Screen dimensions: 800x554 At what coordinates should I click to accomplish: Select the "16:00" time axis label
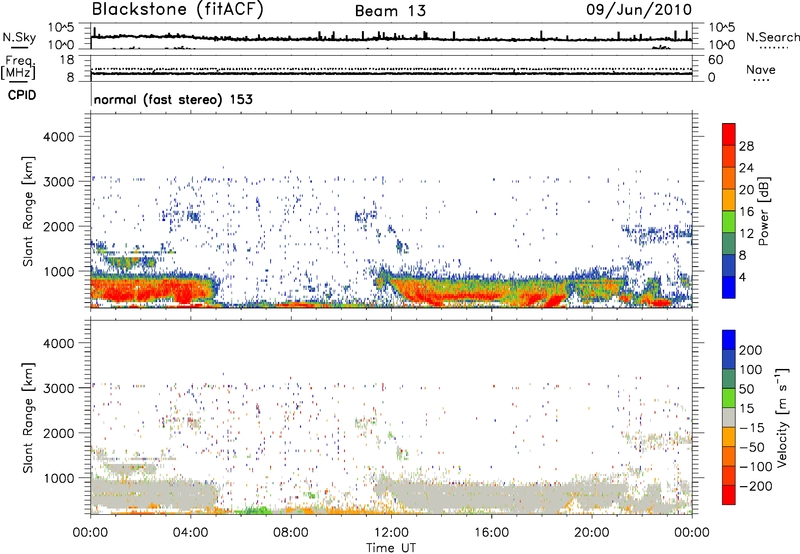[x=491, y=533]
